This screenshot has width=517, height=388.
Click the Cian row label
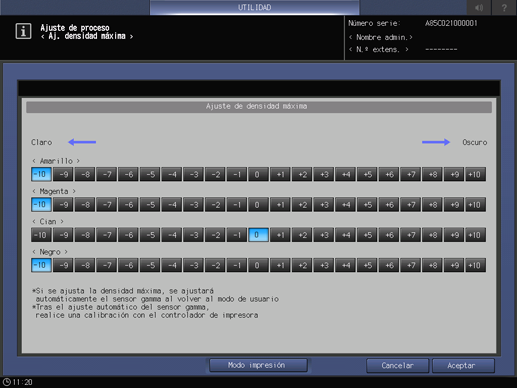(x=48, y=222)
